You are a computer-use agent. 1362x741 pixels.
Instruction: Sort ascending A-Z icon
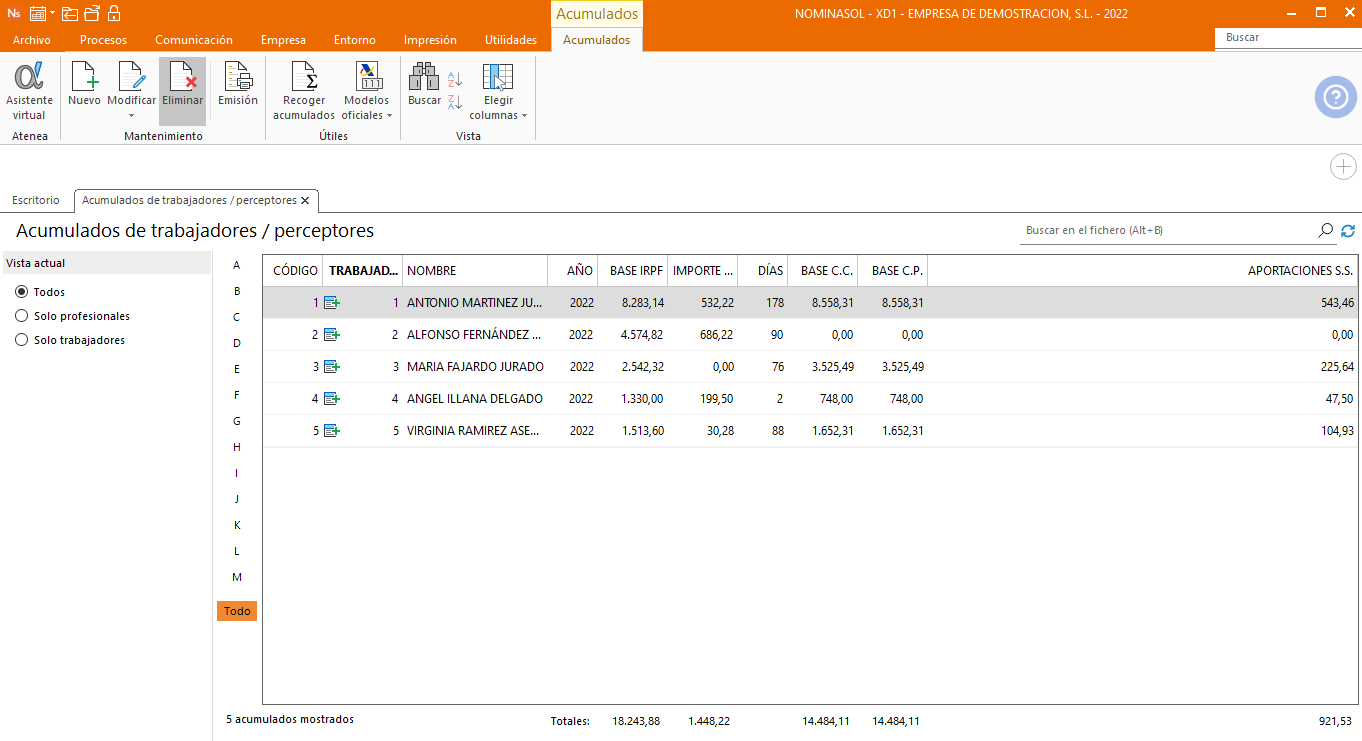[455, 79]
